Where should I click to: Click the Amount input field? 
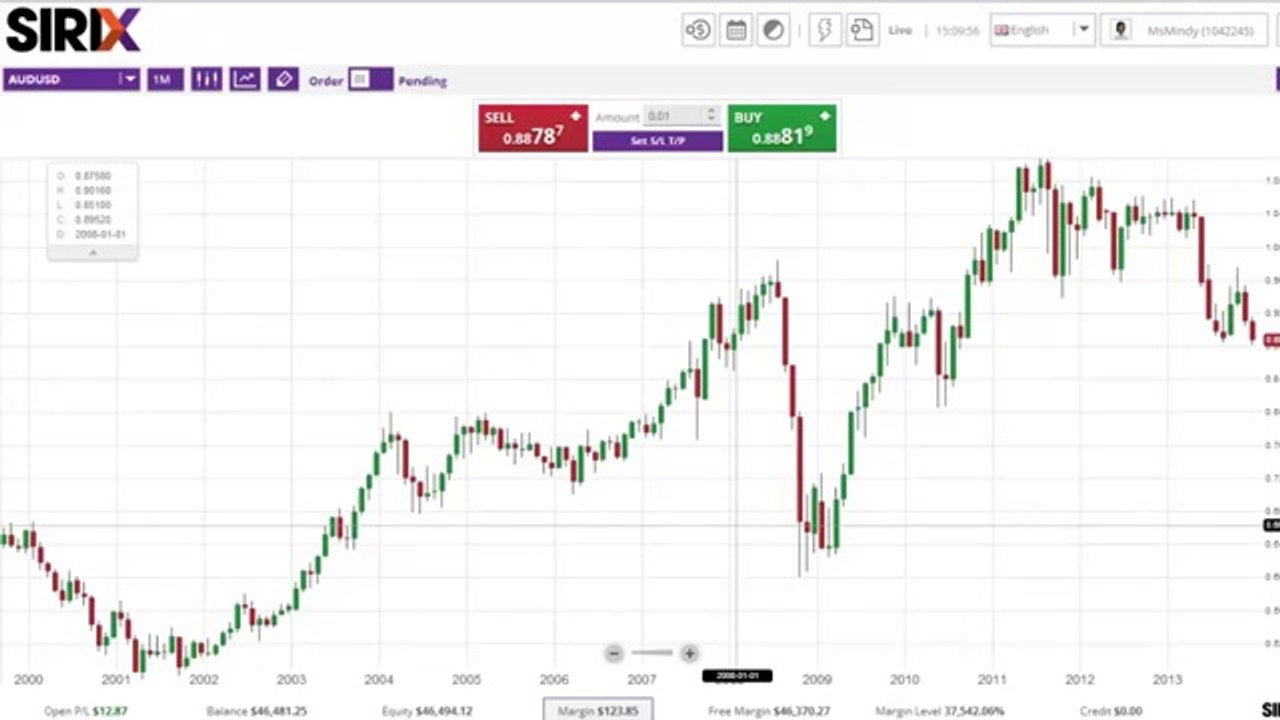click(x=674, y=116)
